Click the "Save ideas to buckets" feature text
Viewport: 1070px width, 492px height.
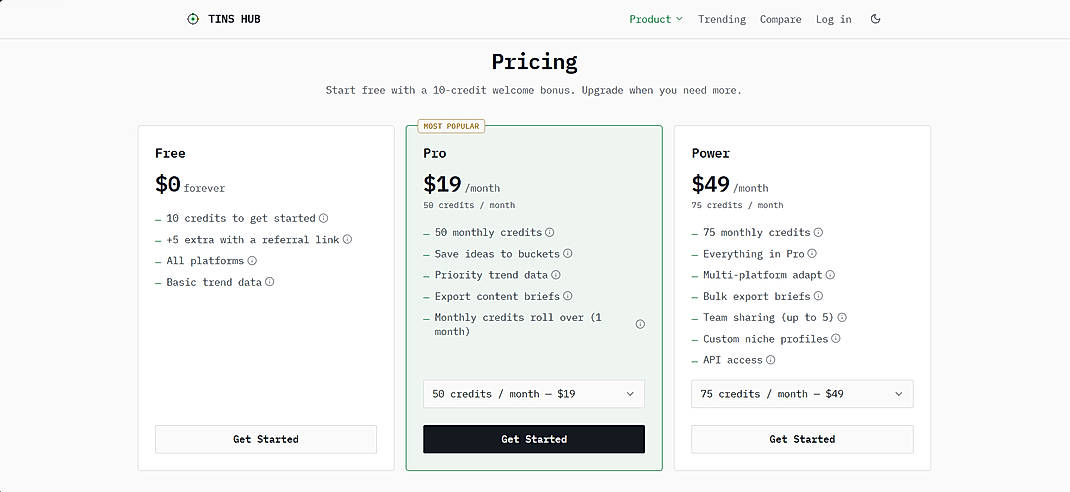pyautogui.click(x=497, y=254)
